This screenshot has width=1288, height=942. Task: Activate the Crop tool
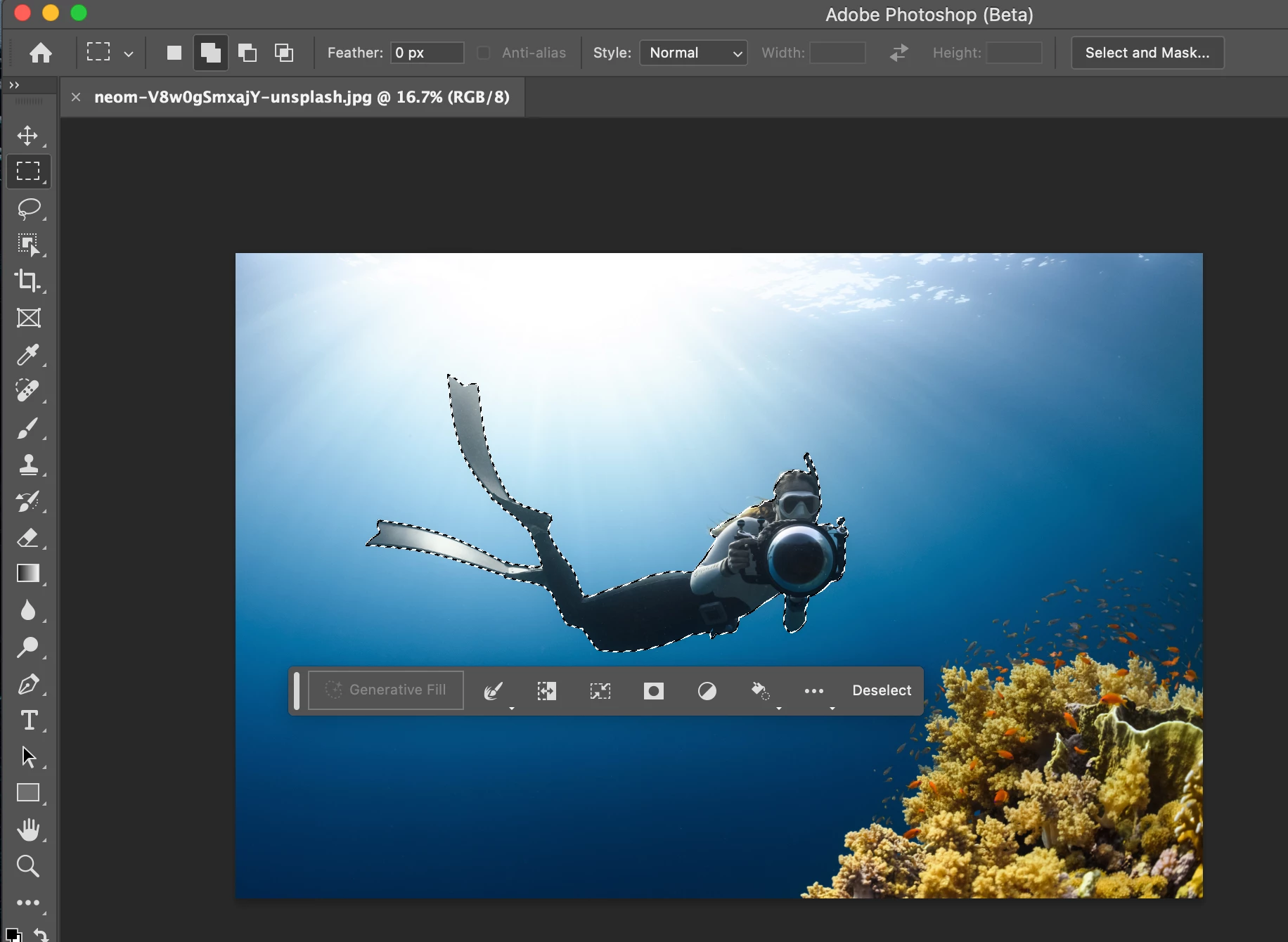pyautogui.click(x=28, y=281)
